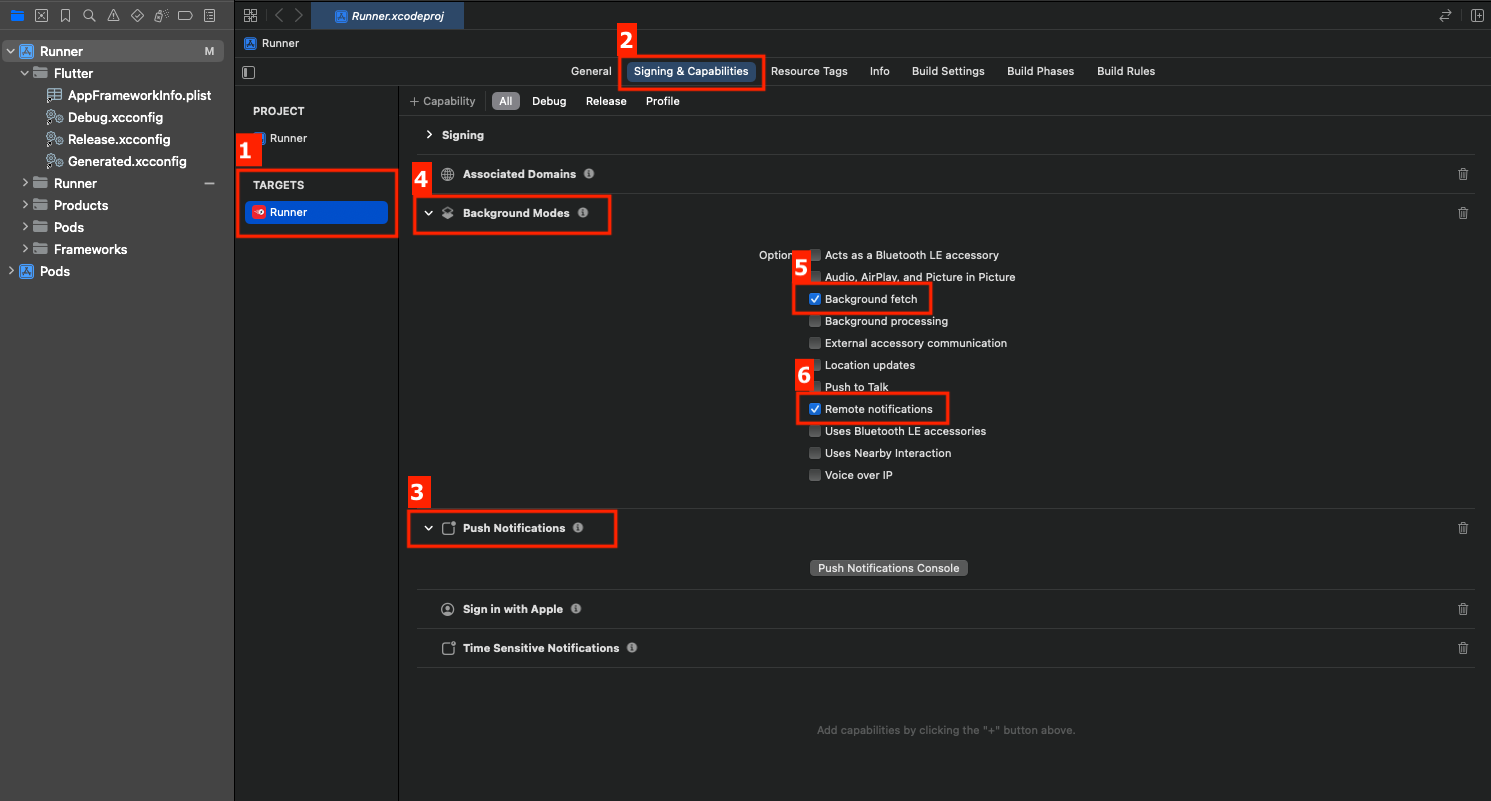Add an editor pane on the right
The height and width of the screenshot is (801, 1491).
pyautogui.click(x=1477, y=16)
